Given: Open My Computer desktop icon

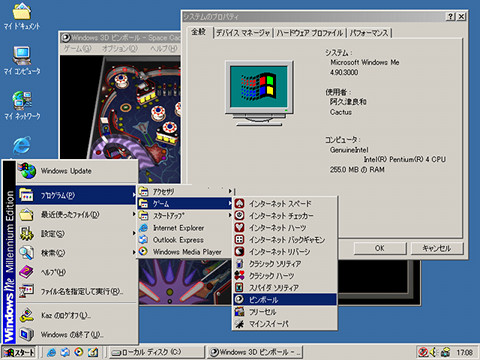Looking at the screenshot, I should point(22,61).
